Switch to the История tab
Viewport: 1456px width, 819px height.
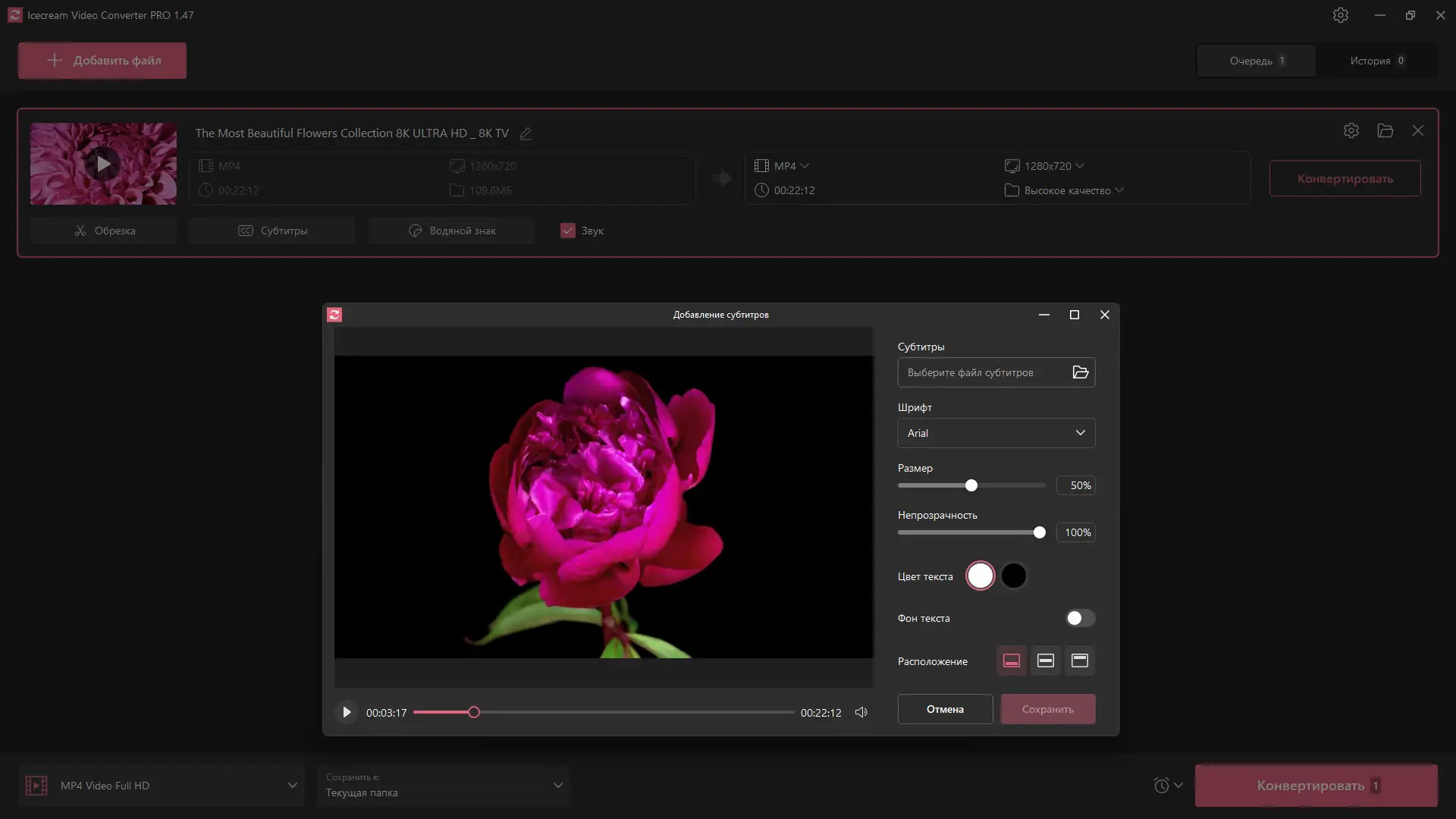(1376, 61)
